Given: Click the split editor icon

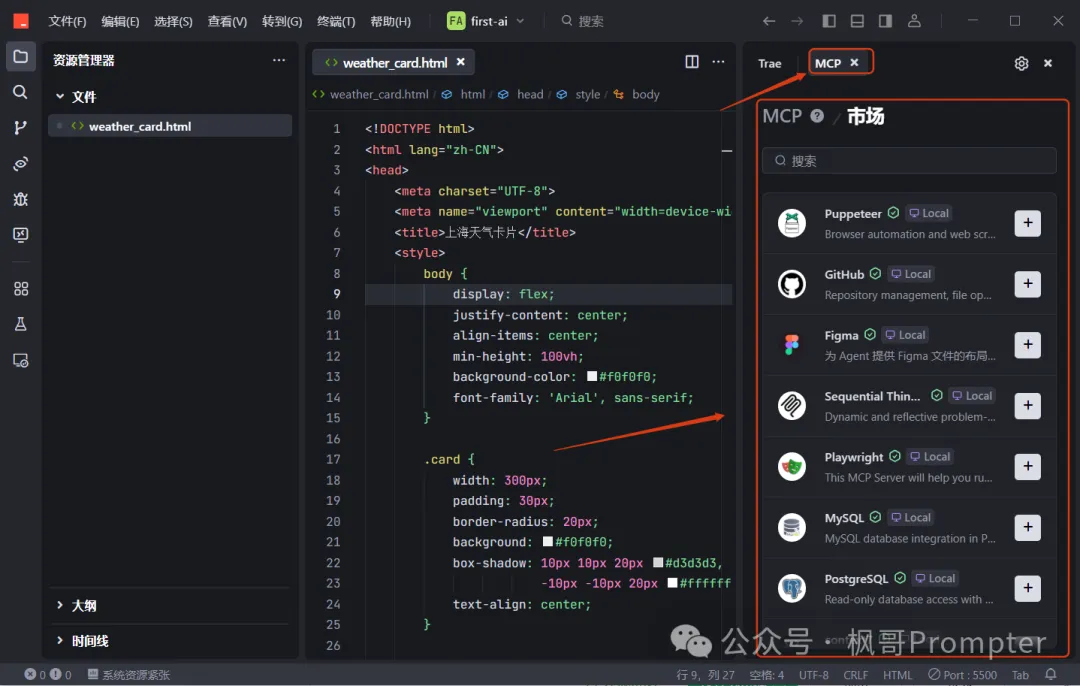Looking at the screenshot, I should point(692,62).
